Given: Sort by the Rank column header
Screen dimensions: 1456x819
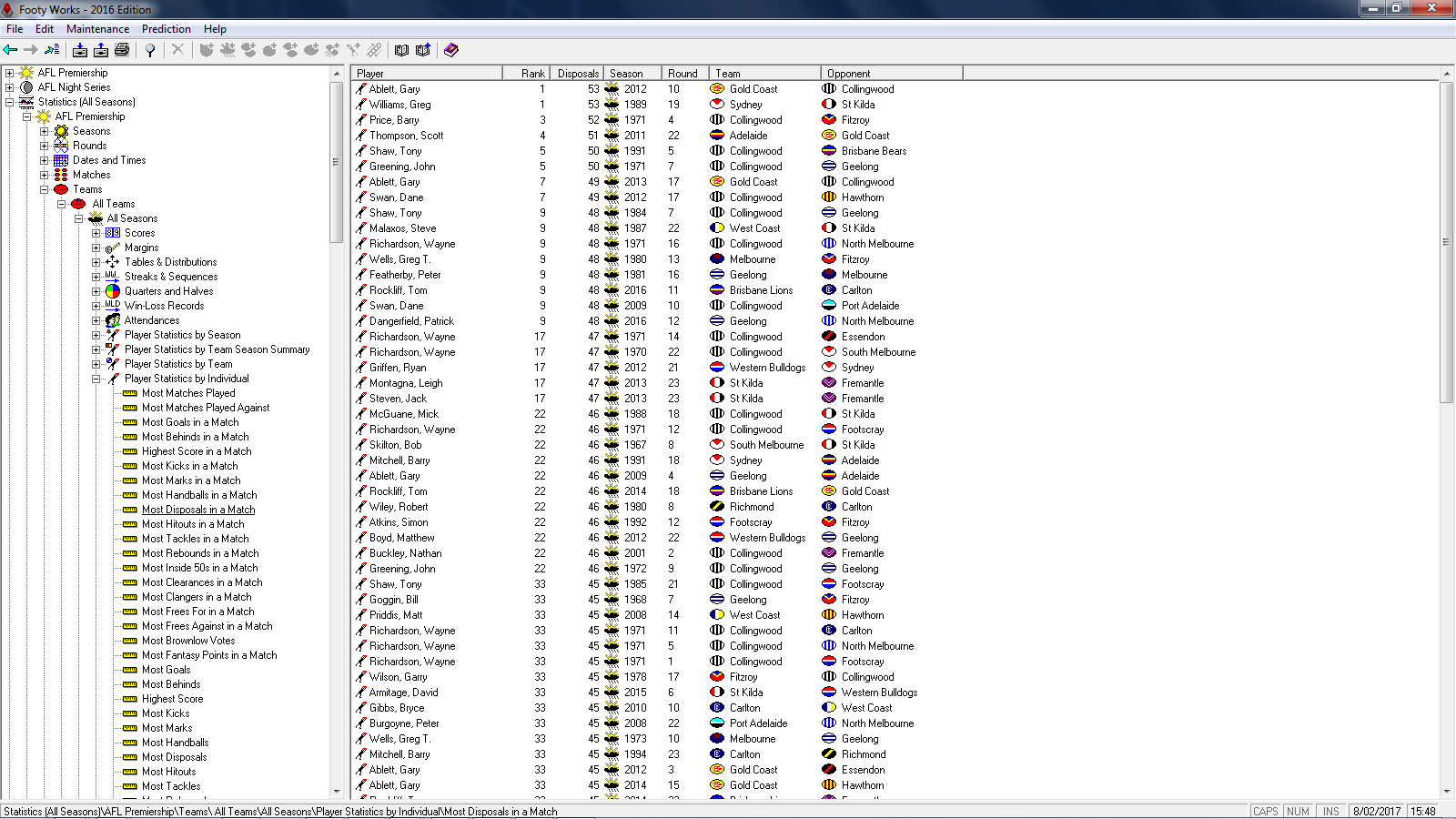Looking at the screenshot, I should (525, 73).
